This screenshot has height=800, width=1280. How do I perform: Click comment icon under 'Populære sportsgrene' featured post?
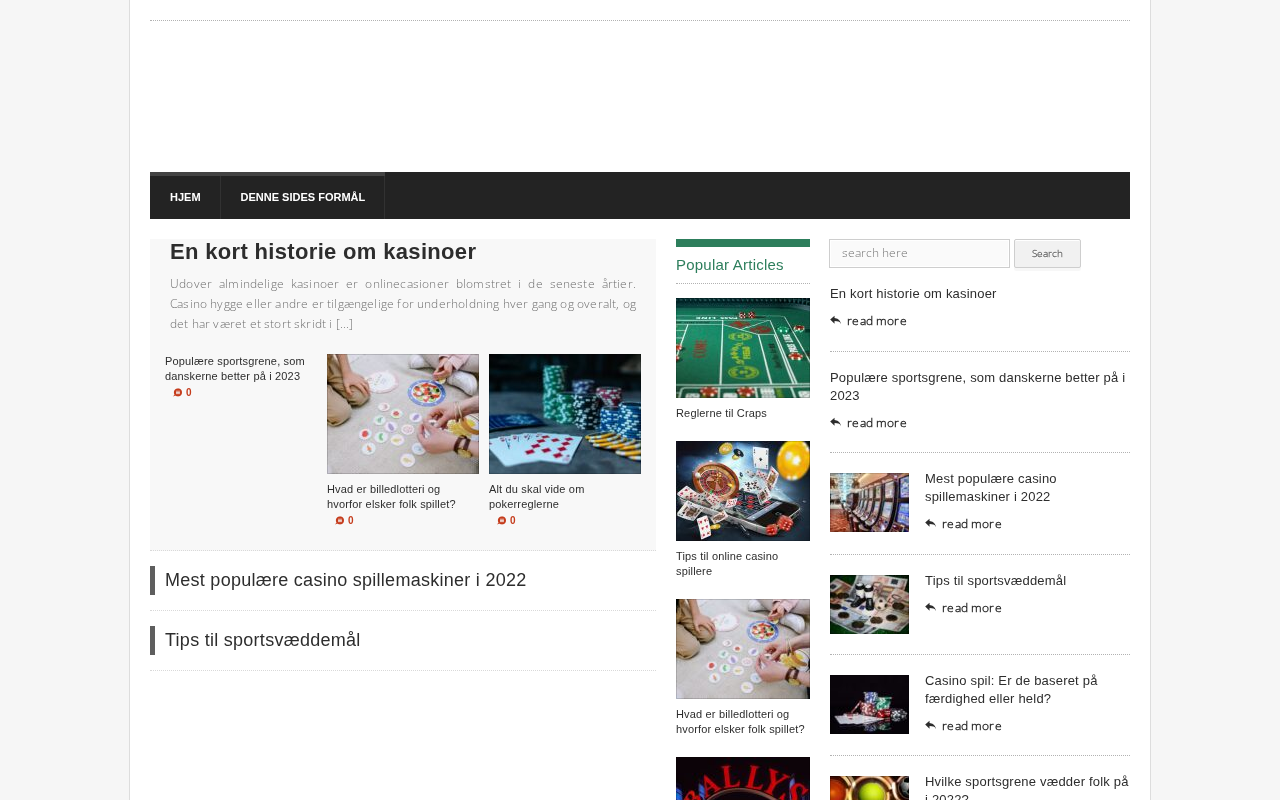[x=178, y=393]
